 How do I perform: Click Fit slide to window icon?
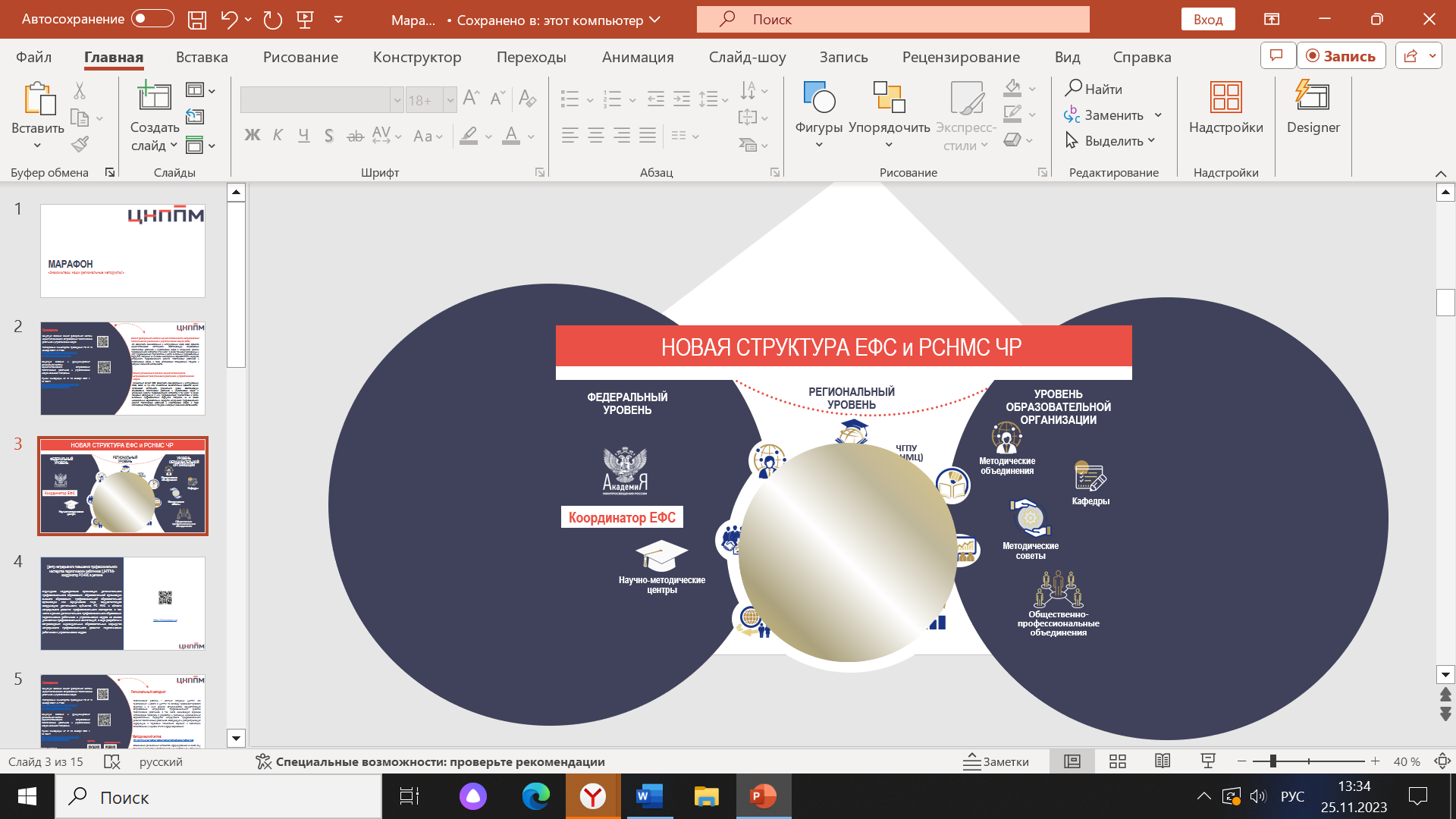point(1442,761)
